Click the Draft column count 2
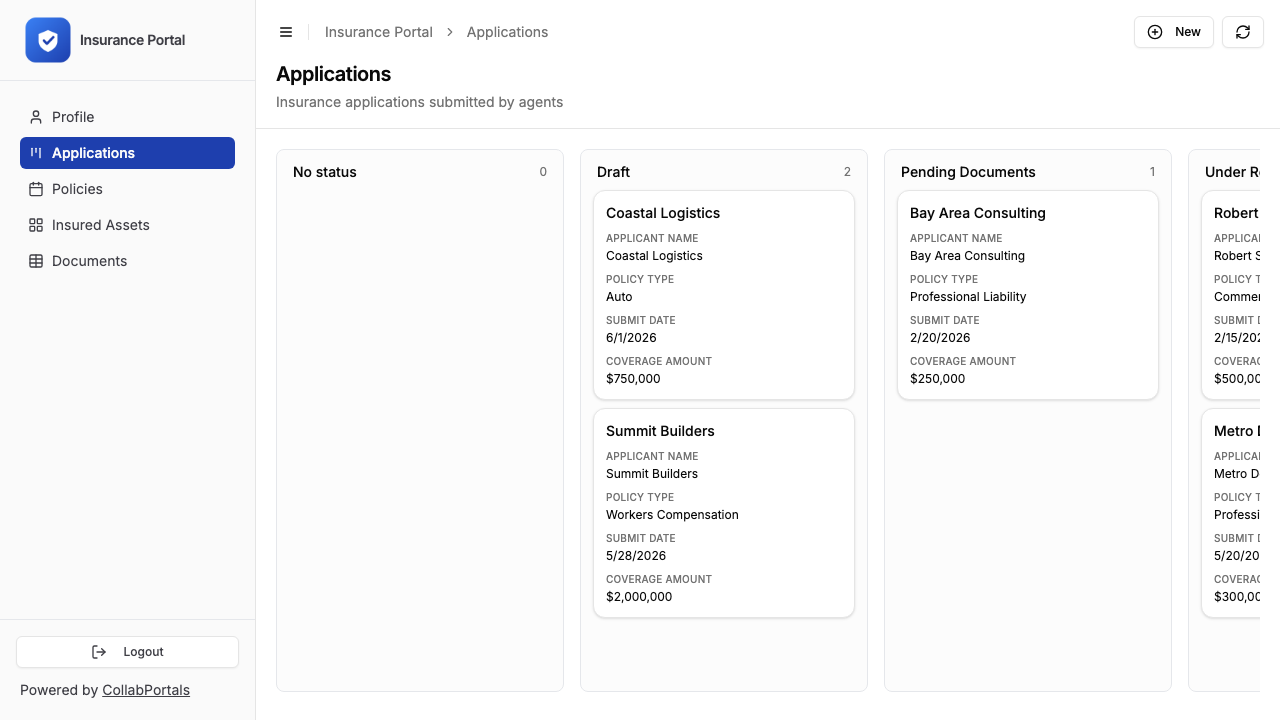The width and height of the screenshot is (1280, 720). 847,172
